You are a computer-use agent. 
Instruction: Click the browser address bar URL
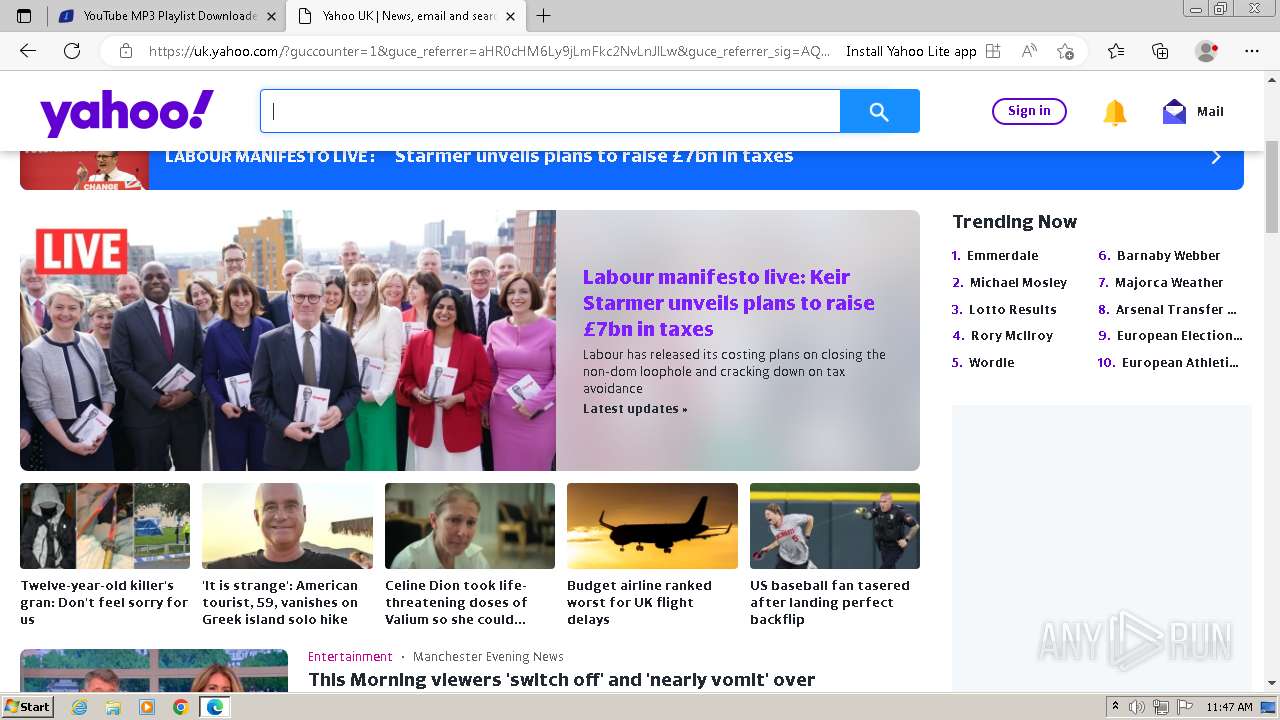pyautogui.click(x=489, y=51)
